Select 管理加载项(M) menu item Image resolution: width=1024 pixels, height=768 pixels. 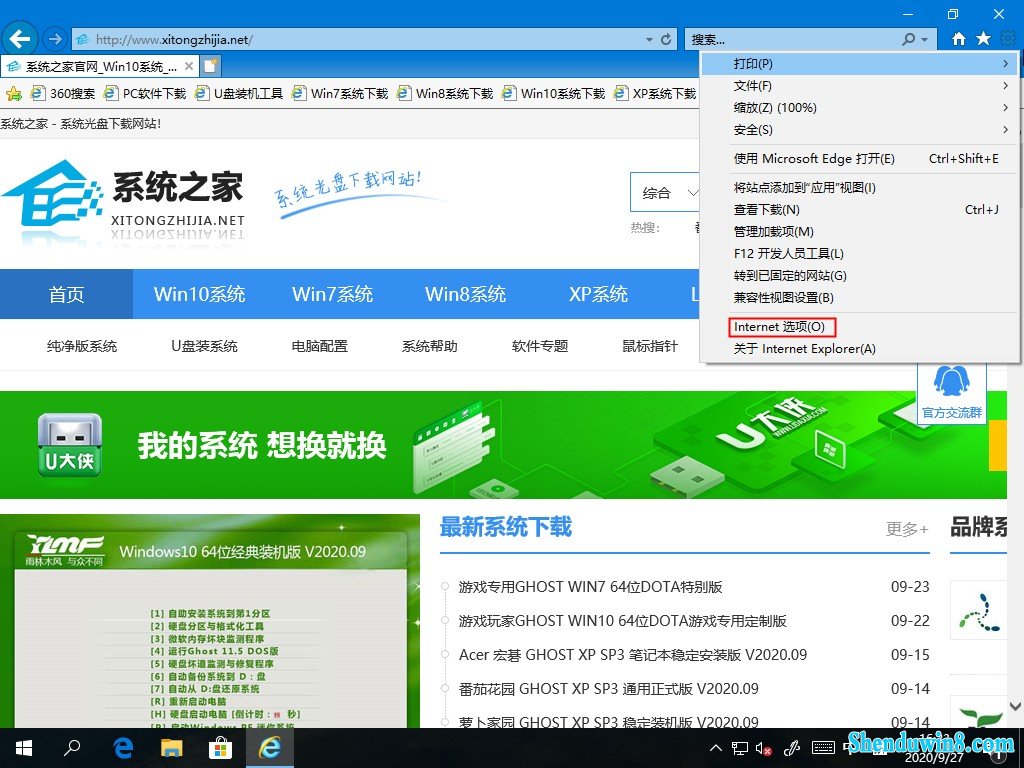click(x=859, y=232)
